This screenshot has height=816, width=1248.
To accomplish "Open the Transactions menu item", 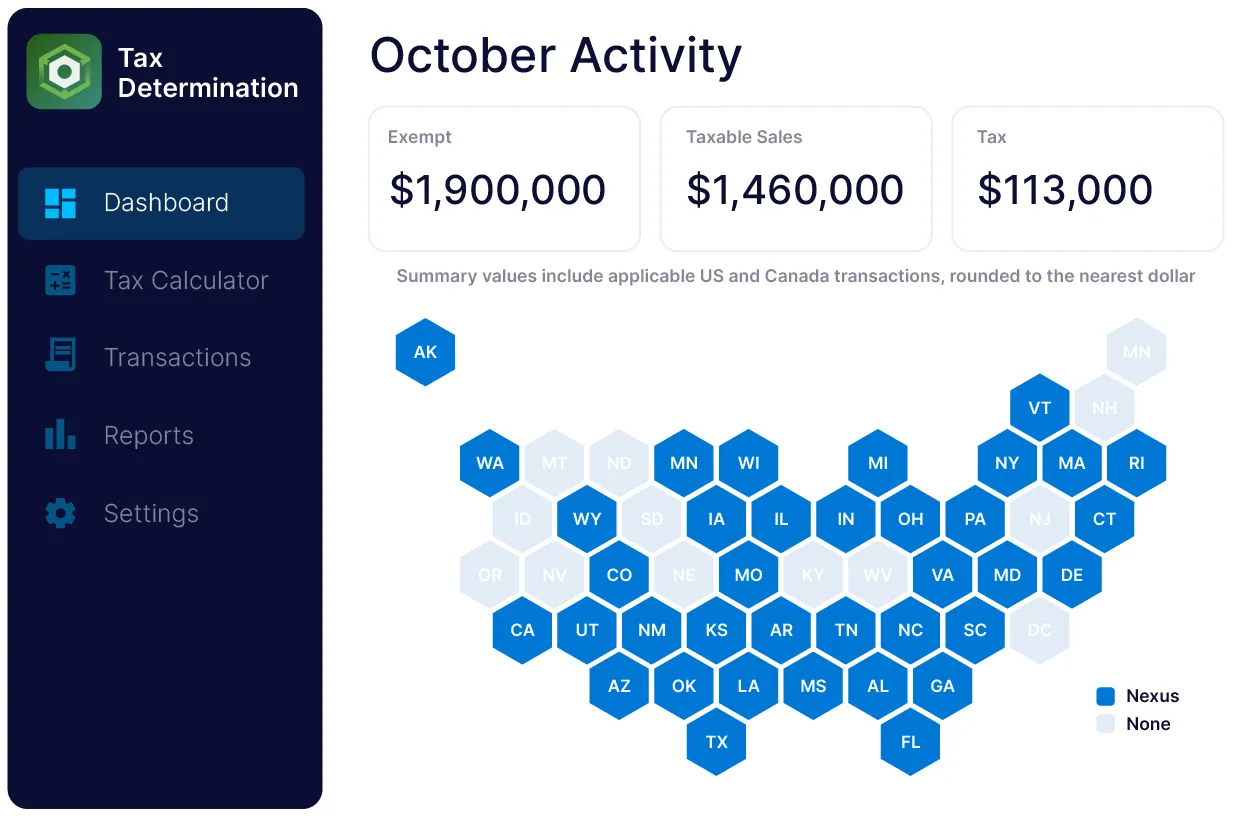I will 177,357.
